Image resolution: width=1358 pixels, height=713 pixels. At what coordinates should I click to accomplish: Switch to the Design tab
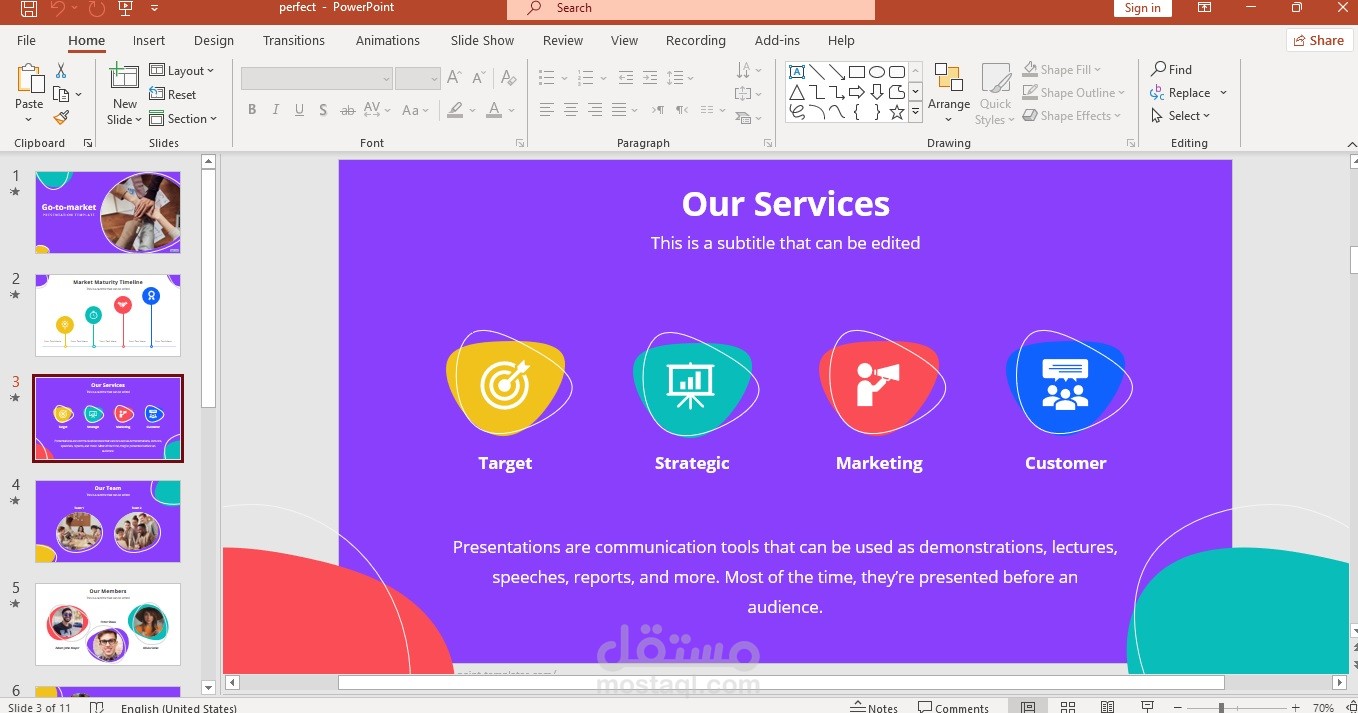click(214, 41)
